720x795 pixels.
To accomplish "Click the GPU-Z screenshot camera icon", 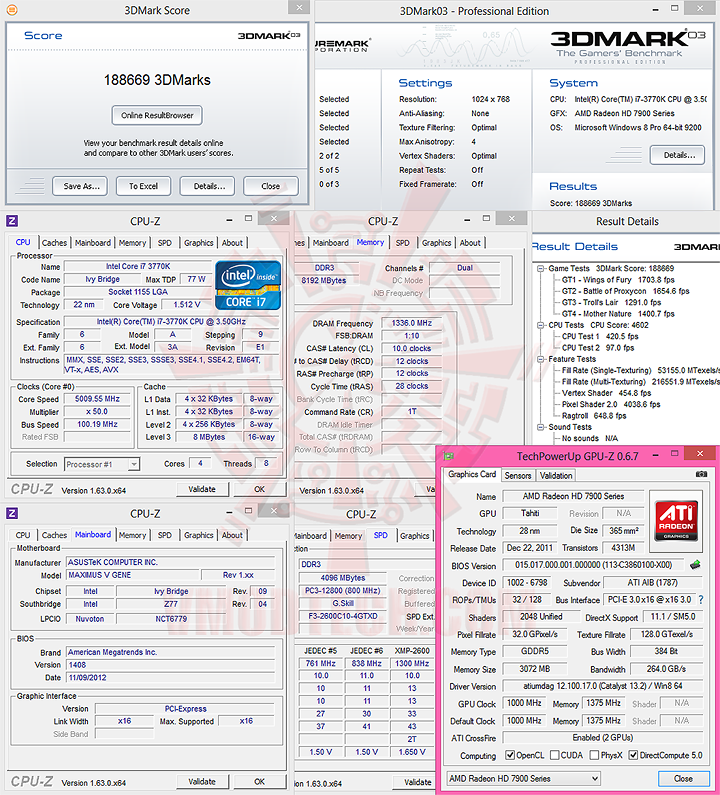I will point(701,474).
